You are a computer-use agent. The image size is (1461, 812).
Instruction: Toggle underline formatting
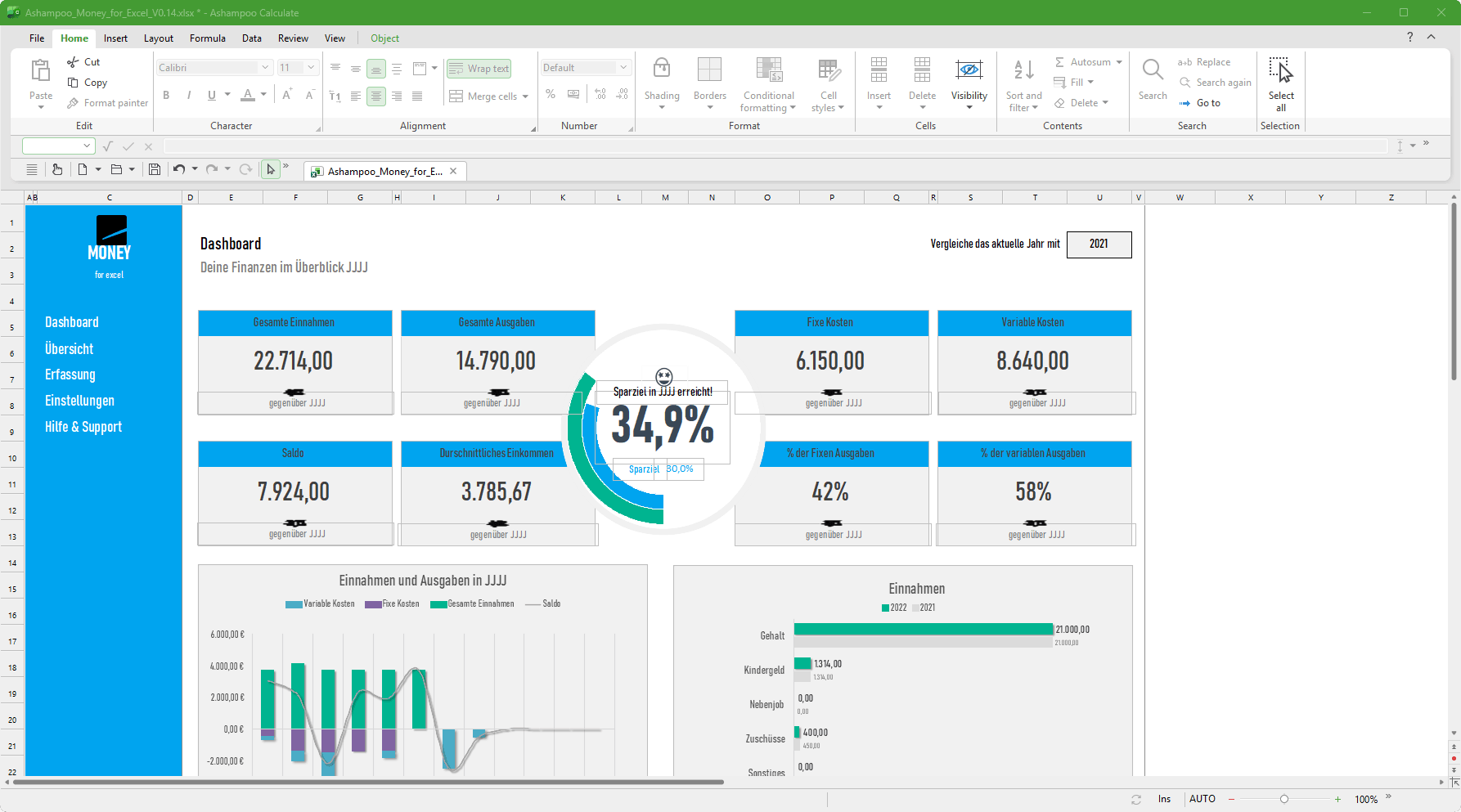point(212,95)
